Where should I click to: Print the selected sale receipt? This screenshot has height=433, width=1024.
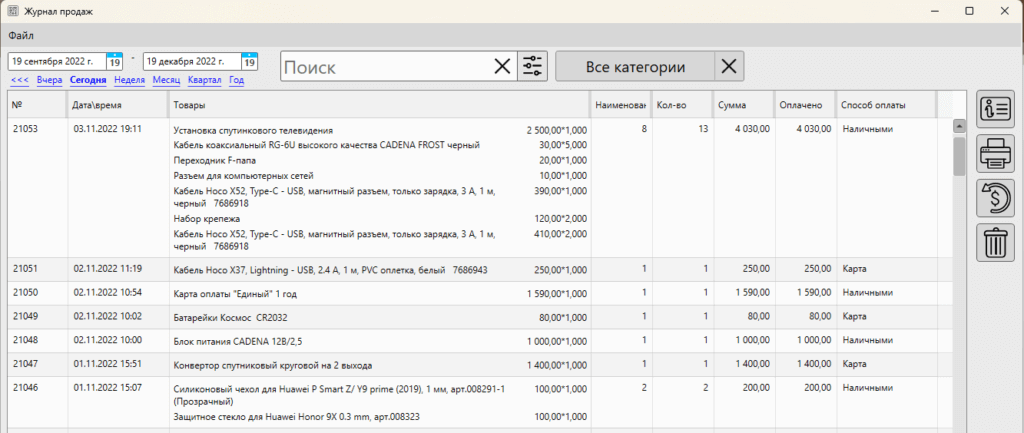(995, 153)
